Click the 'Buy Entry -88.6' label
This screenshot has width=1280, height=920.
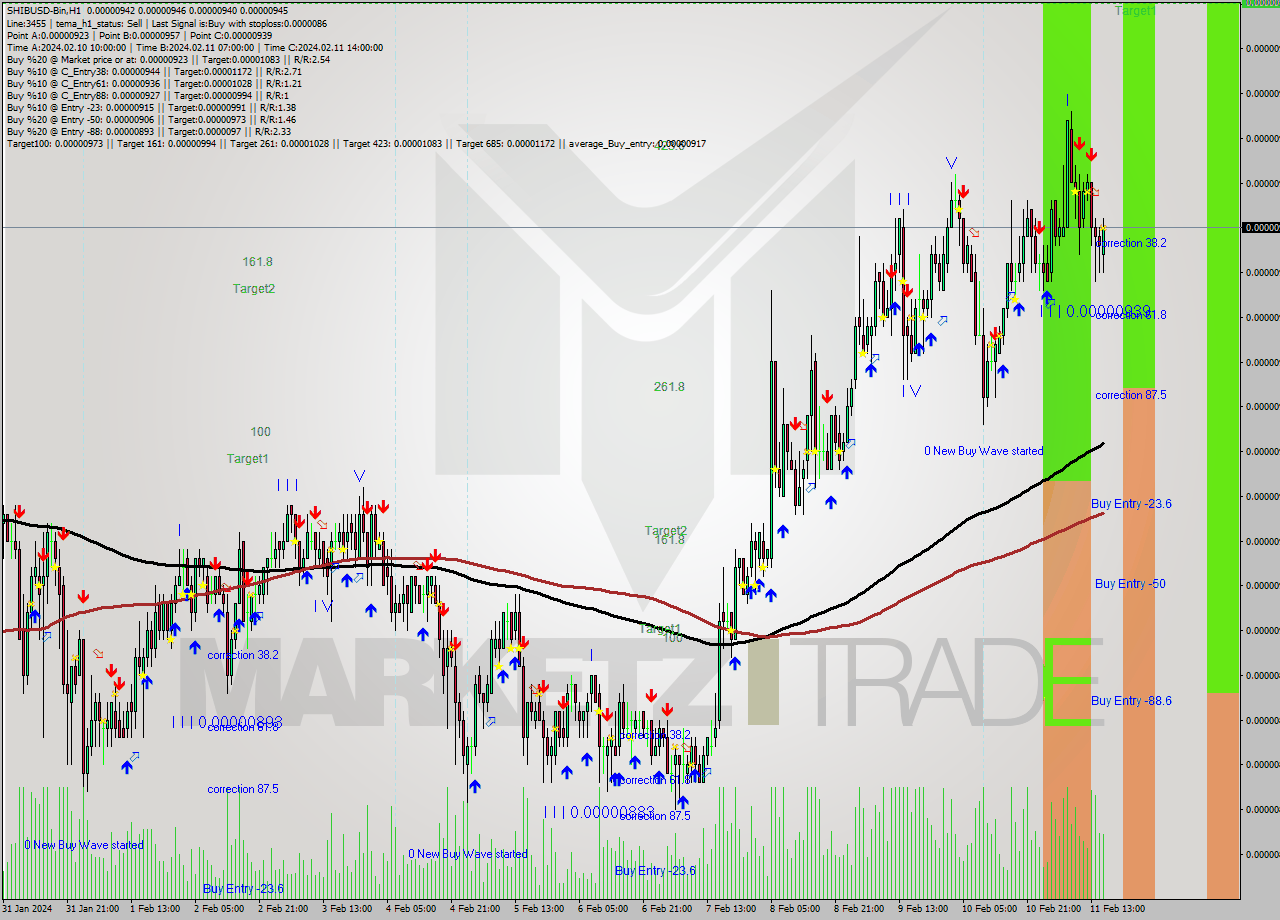coord(1131,701)
